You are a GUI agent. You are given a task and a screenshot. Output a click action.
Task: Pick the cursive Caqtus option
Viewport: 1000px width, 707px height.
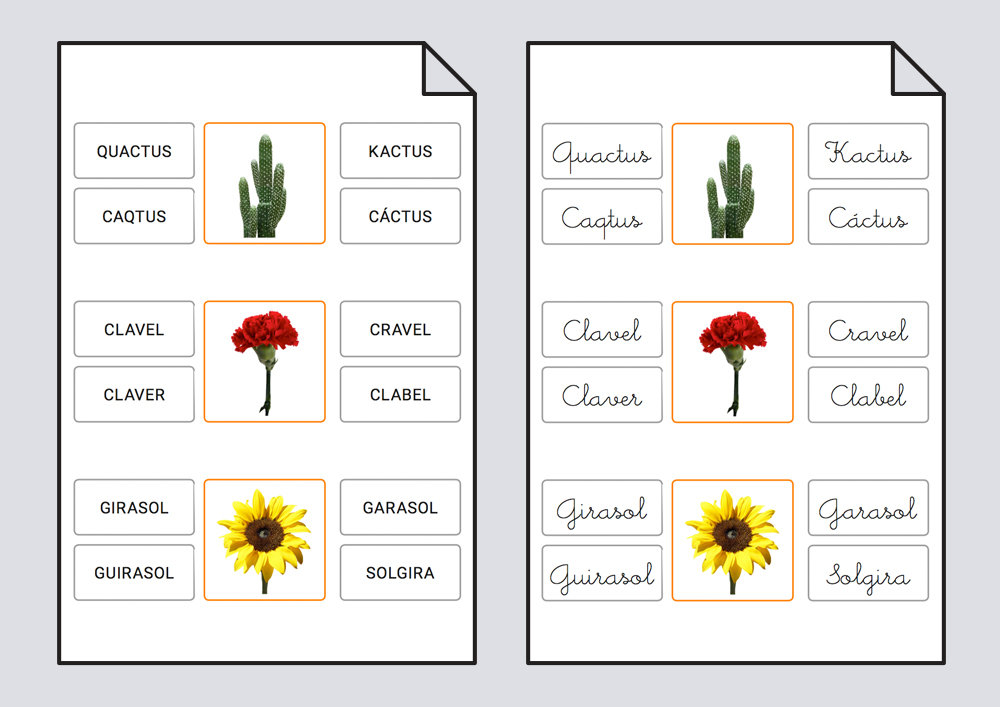point(602,216)
